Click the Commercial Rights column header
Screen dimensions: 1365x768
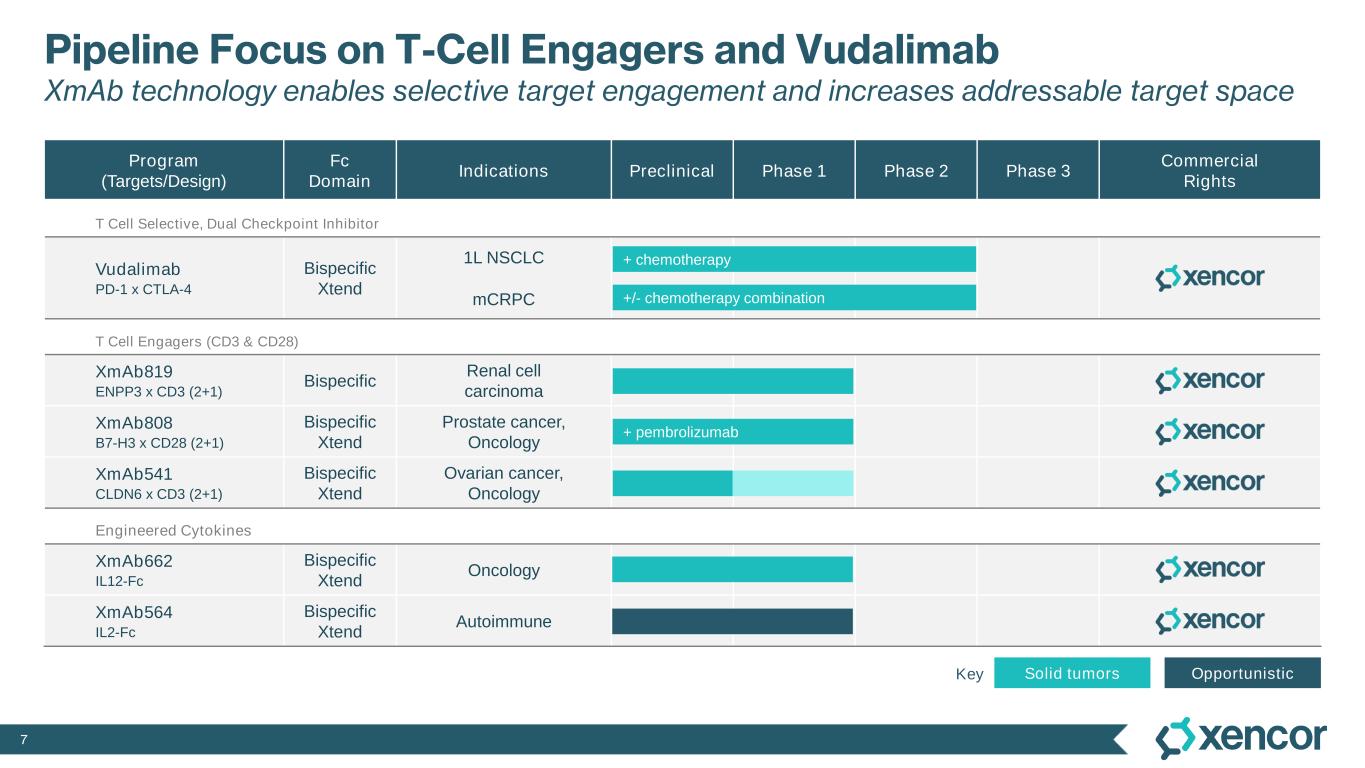1209,171
